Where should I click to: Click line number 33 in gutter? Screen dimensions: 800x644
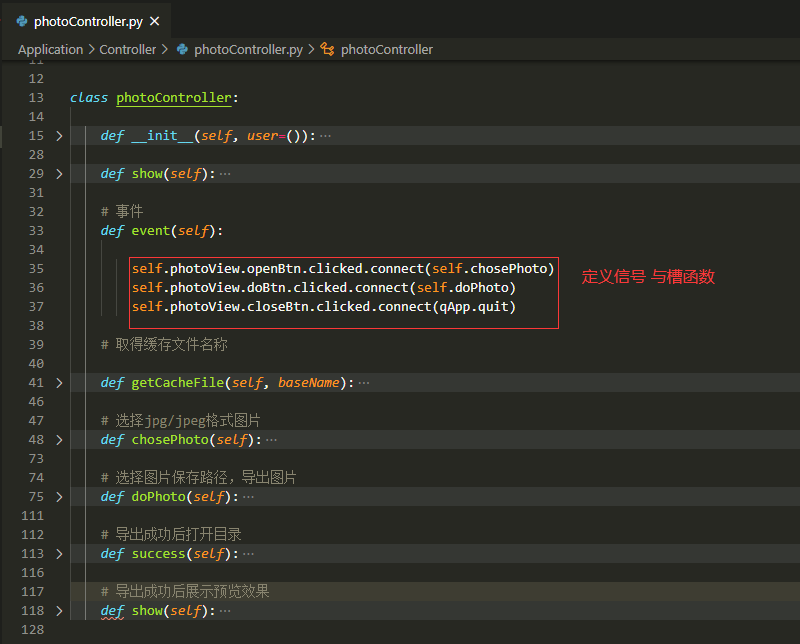(36, 231)
